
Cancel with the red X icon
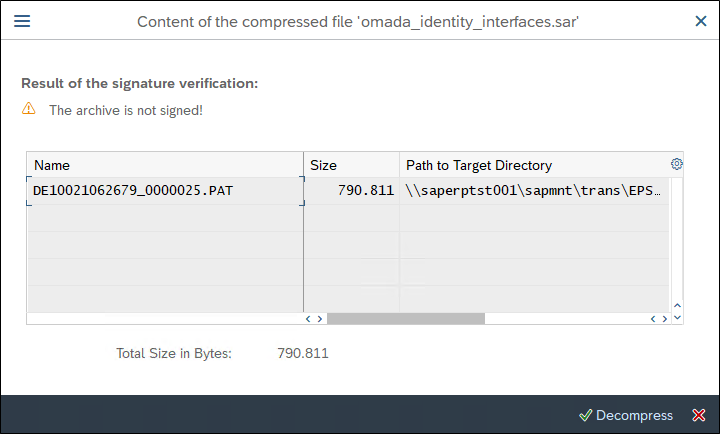pos(699,415)
